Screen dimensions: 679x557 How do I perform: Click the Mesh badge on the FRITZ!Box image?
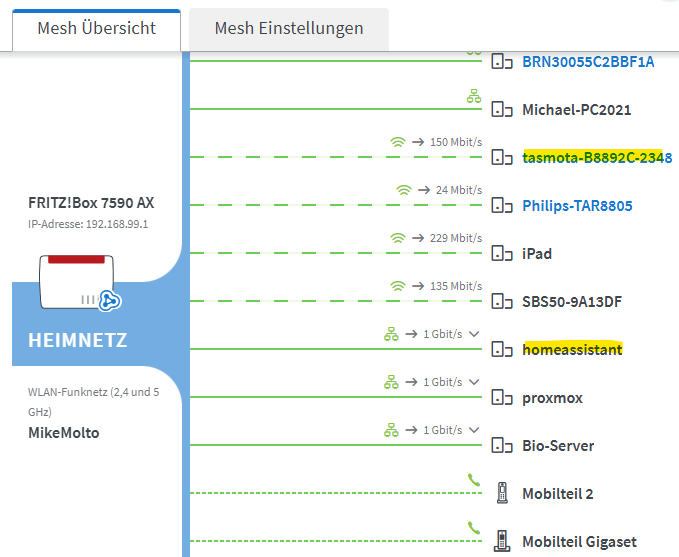(x=110, y=301)
